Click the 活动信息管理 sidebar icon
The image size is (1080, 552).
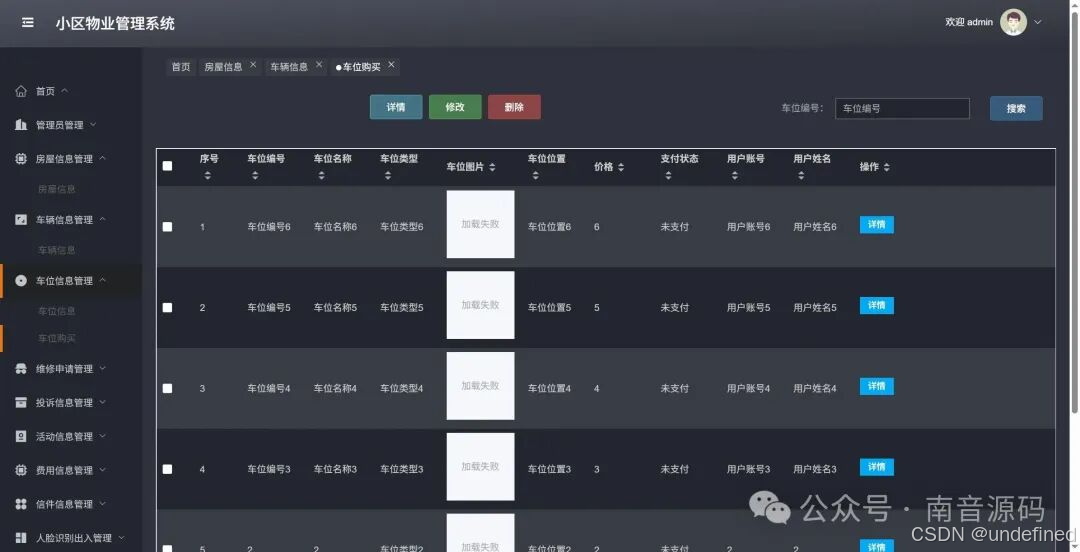[21, 436]
